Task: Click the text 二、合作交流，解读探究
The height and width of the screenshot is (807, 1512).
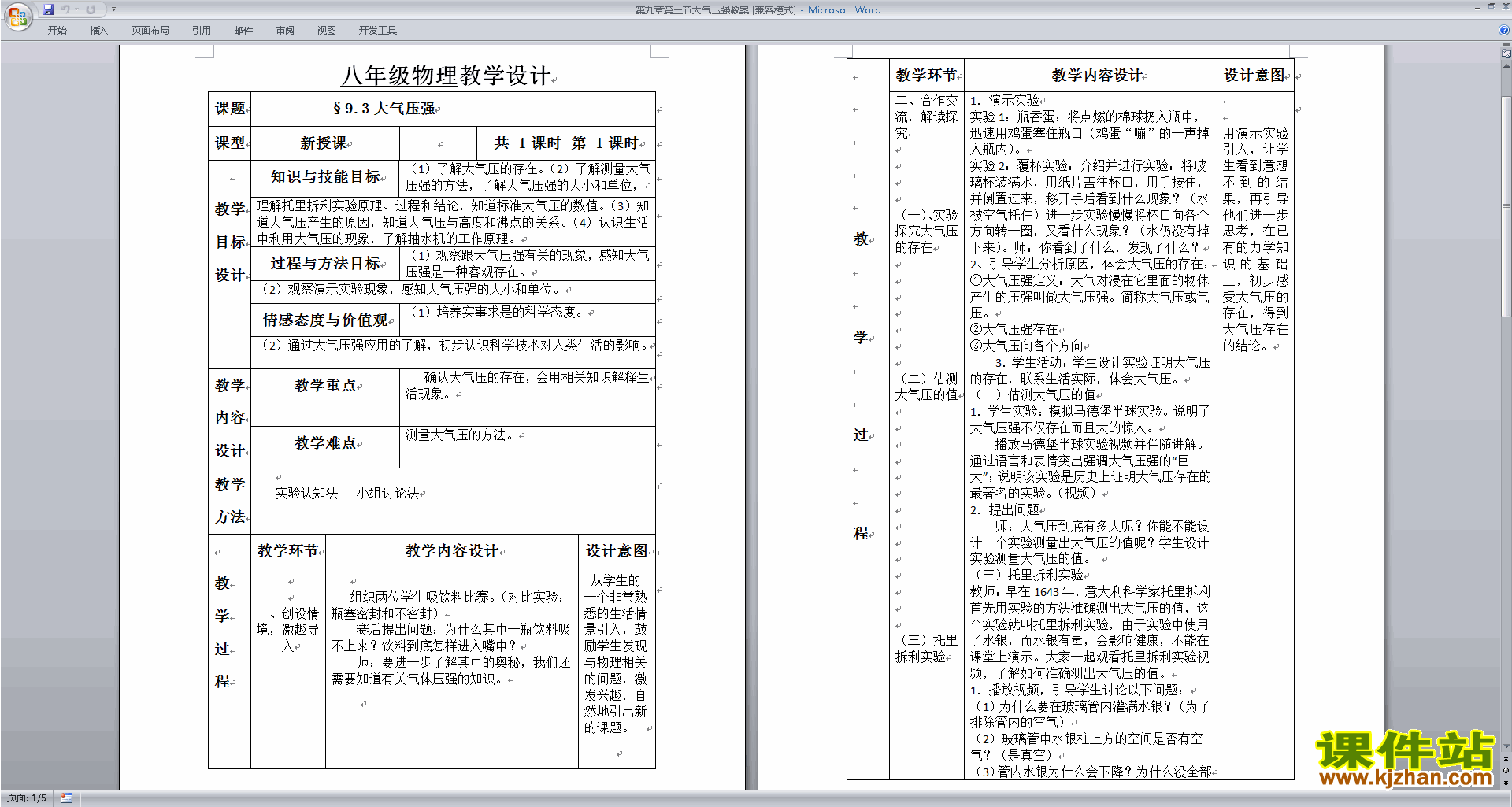Action: (x=926, y=117)
